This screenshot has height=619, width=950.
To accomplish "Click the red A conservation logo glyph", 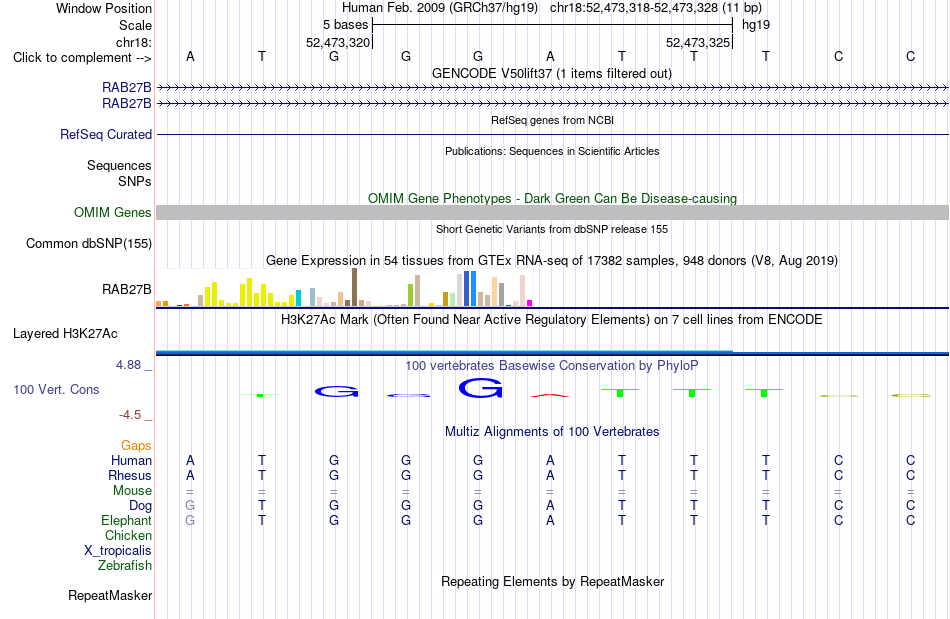I will pos(550,396).
